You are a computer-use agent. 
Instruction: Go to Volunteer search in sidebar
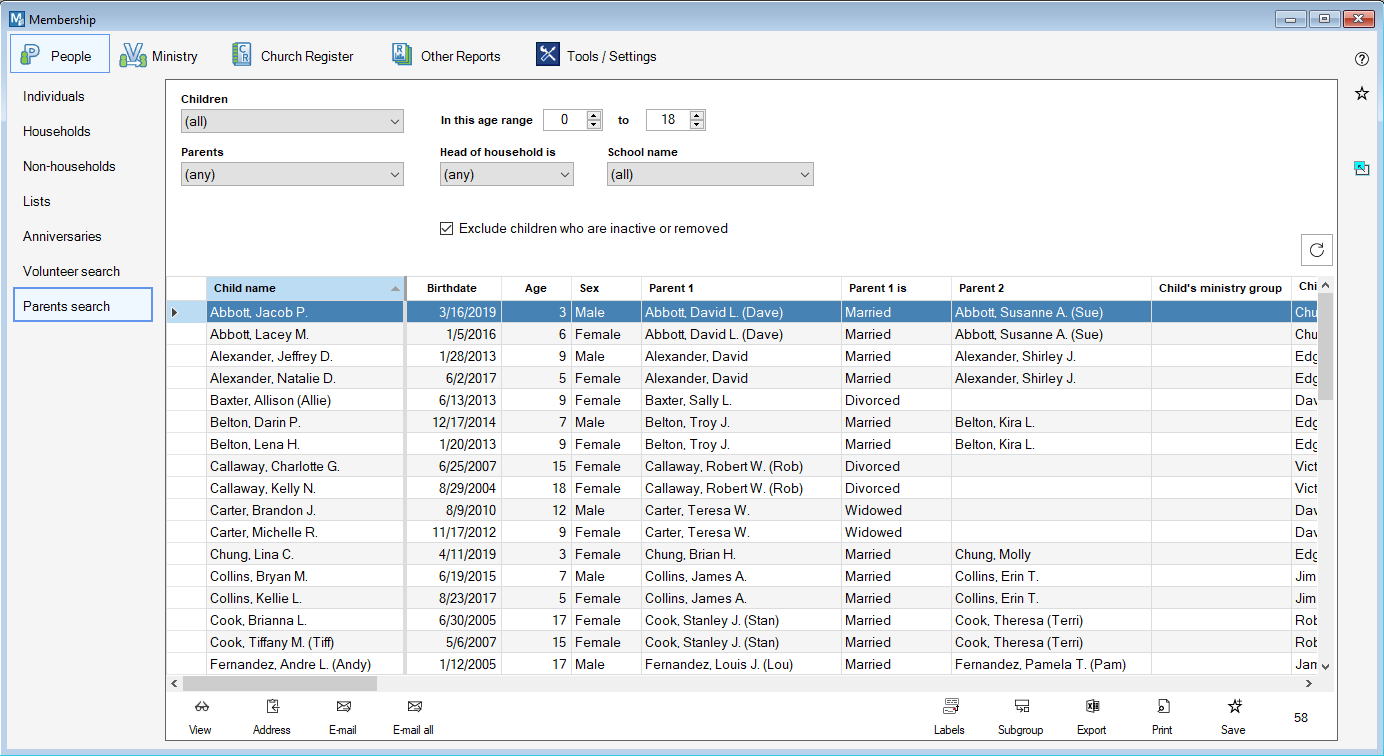tap(72, 271)
